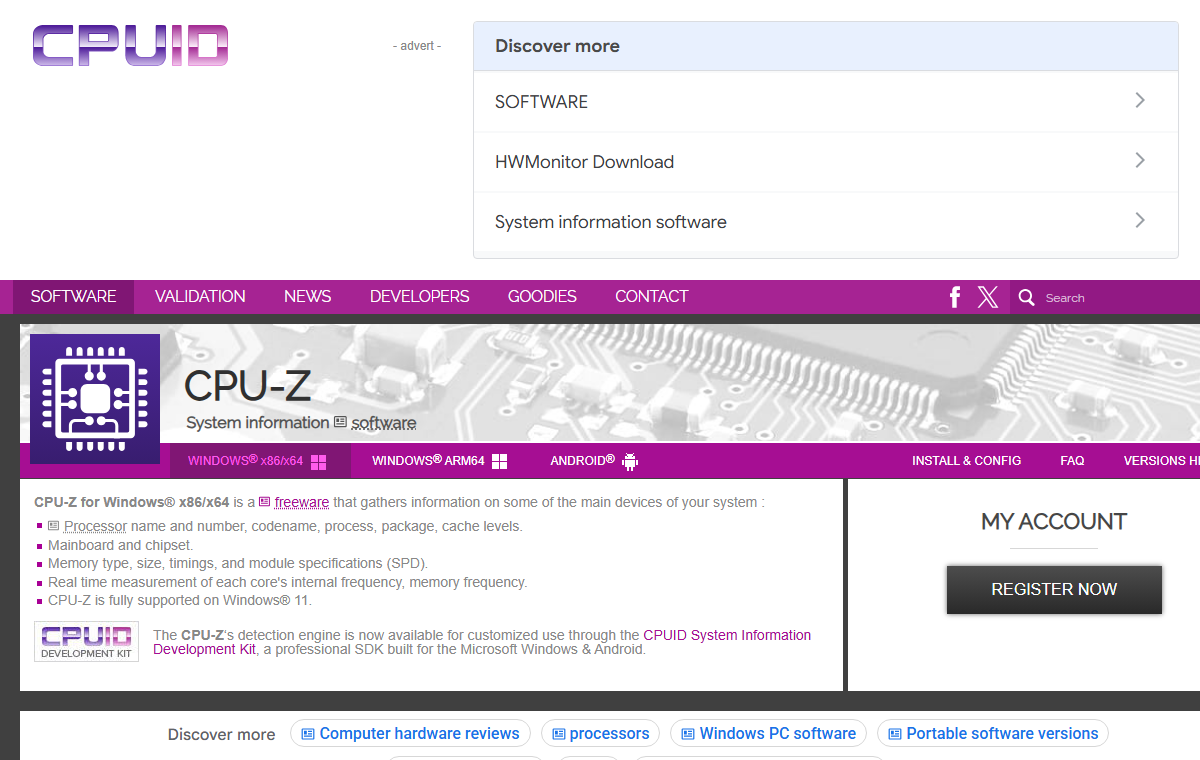Image resolution: width=1200 pixels, height=760 pixels.
Task: Open the GOODIES menu
Action: coord(542,297)
